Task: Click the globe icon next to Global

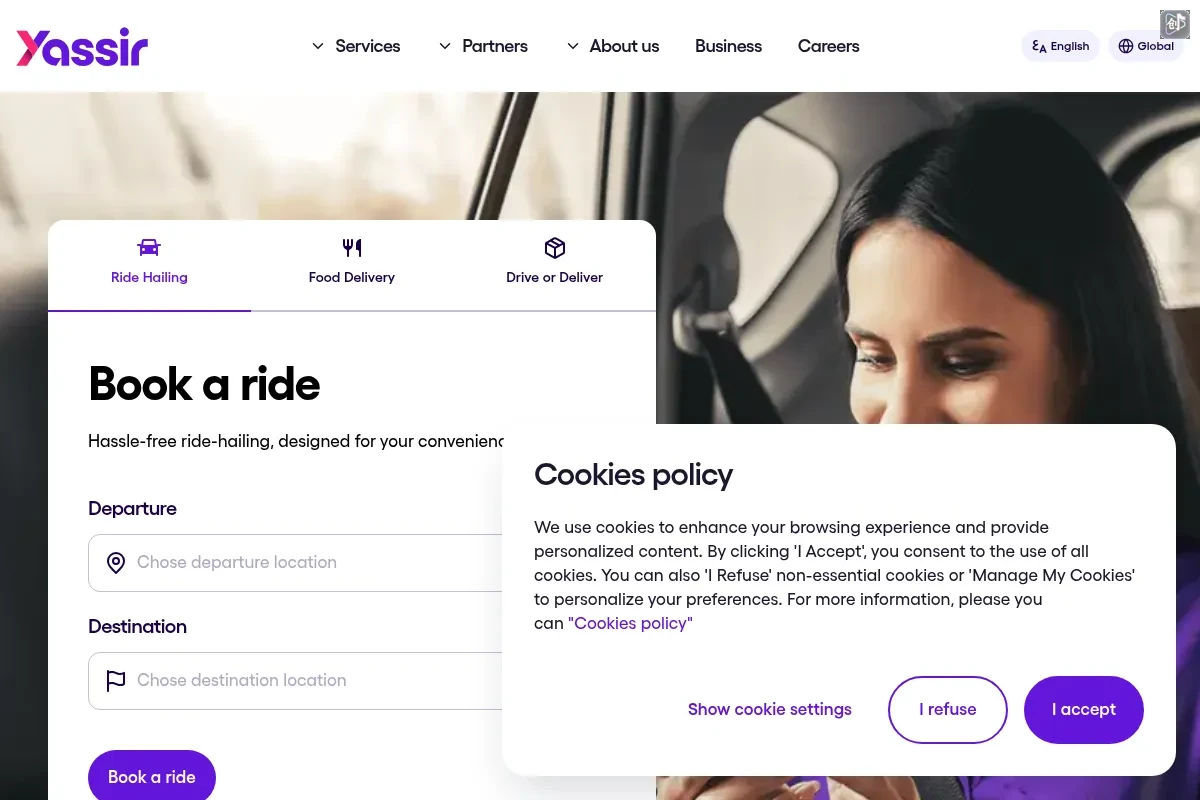Action: (x=1126, y=46)
